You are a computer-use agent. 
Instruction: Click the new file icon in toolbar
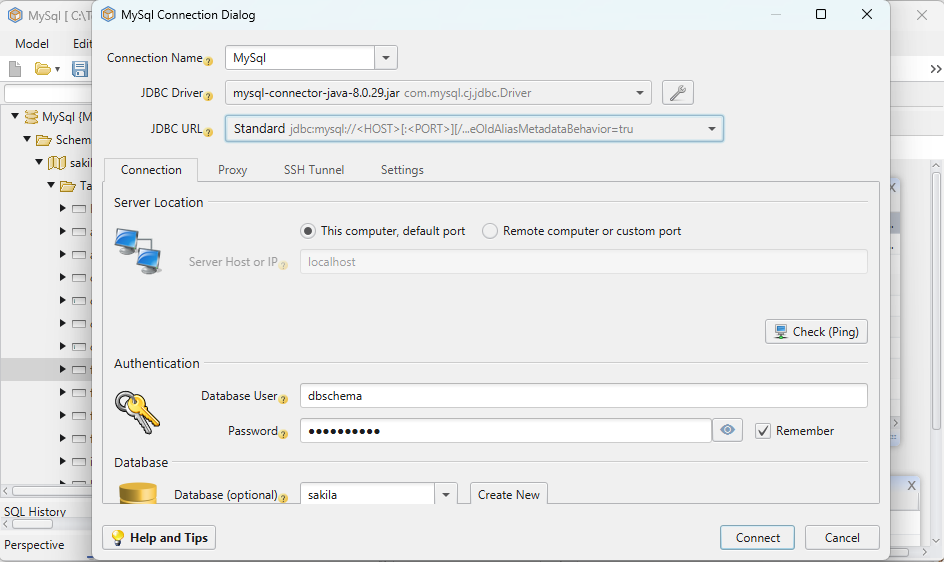pos(15,69)
